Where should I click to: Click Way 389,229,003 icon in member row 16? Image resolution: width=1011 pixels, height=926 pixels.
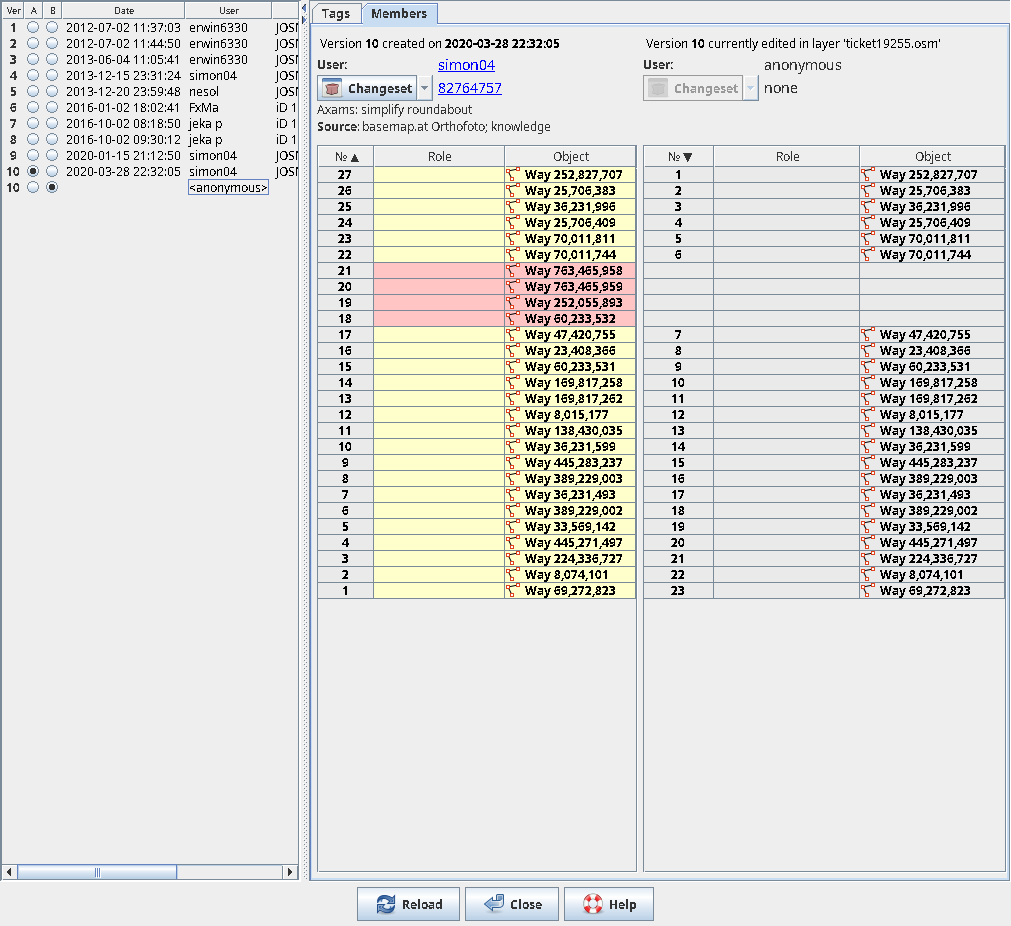(869, 478)
